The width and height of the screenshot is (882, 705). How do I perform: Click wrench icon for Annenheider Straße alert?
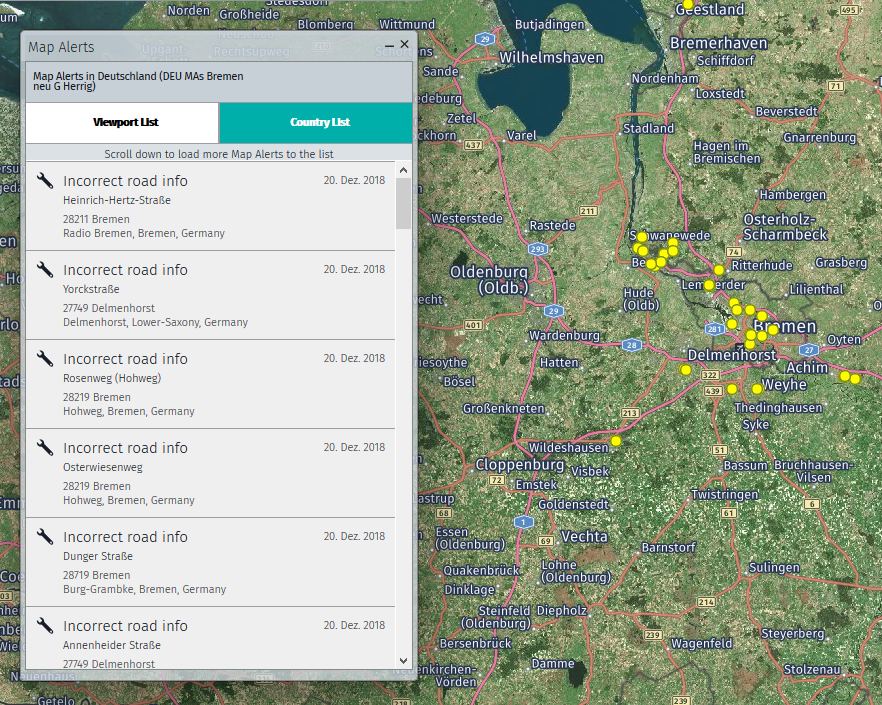coord(45,625)
